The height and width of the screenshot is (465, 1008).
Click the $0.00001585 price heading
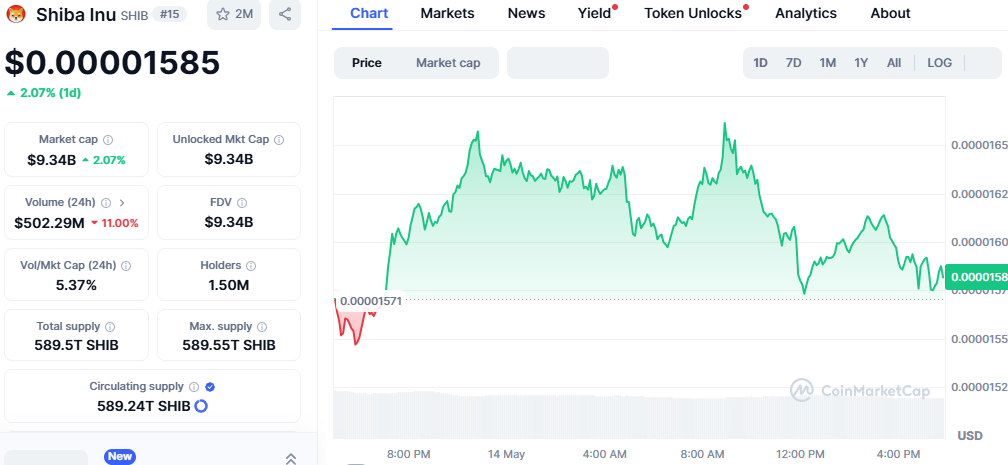[112, 62]
